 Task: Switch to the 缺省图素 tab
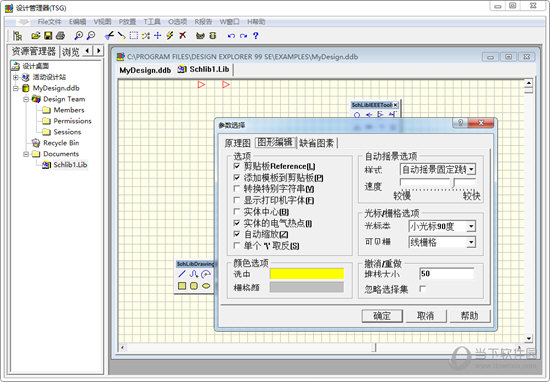click(x=317, y=143)
